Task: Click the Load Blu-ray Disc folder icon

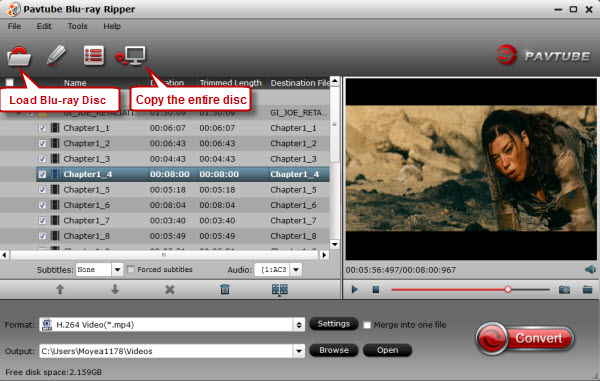Action: [19, 56]
